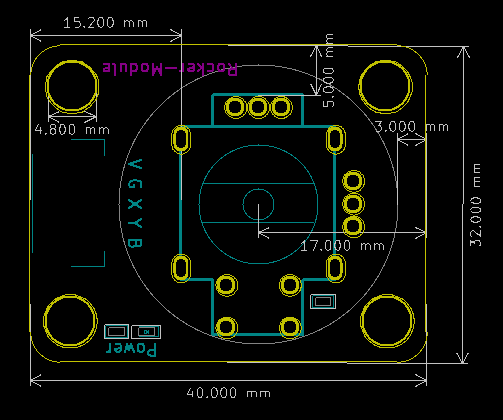Image resolution: width=503 pixels, height=420 pixels.
Task: Select the letter V pin label
Action: (135, 164)
